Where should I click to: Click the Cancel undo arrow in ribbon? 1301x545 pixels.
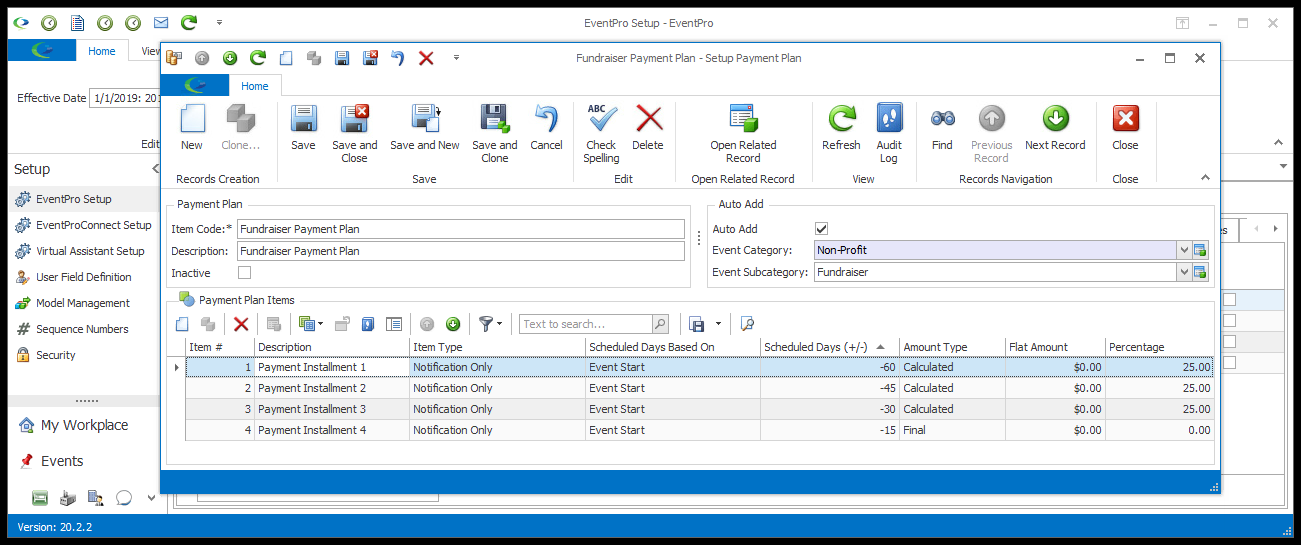click(x=546, y=128)
